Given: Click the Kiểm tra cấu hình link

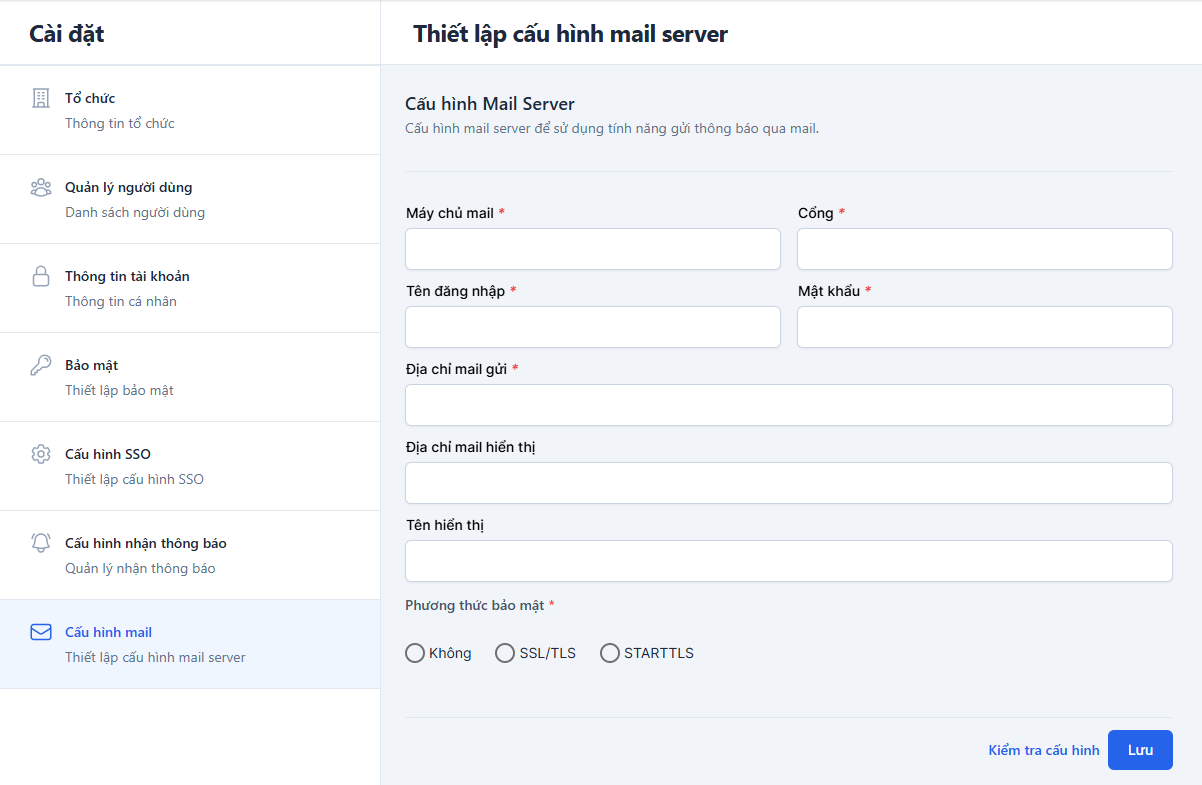Looking at the screenshot, I should pyautogui.click(x=1043, y=750).
